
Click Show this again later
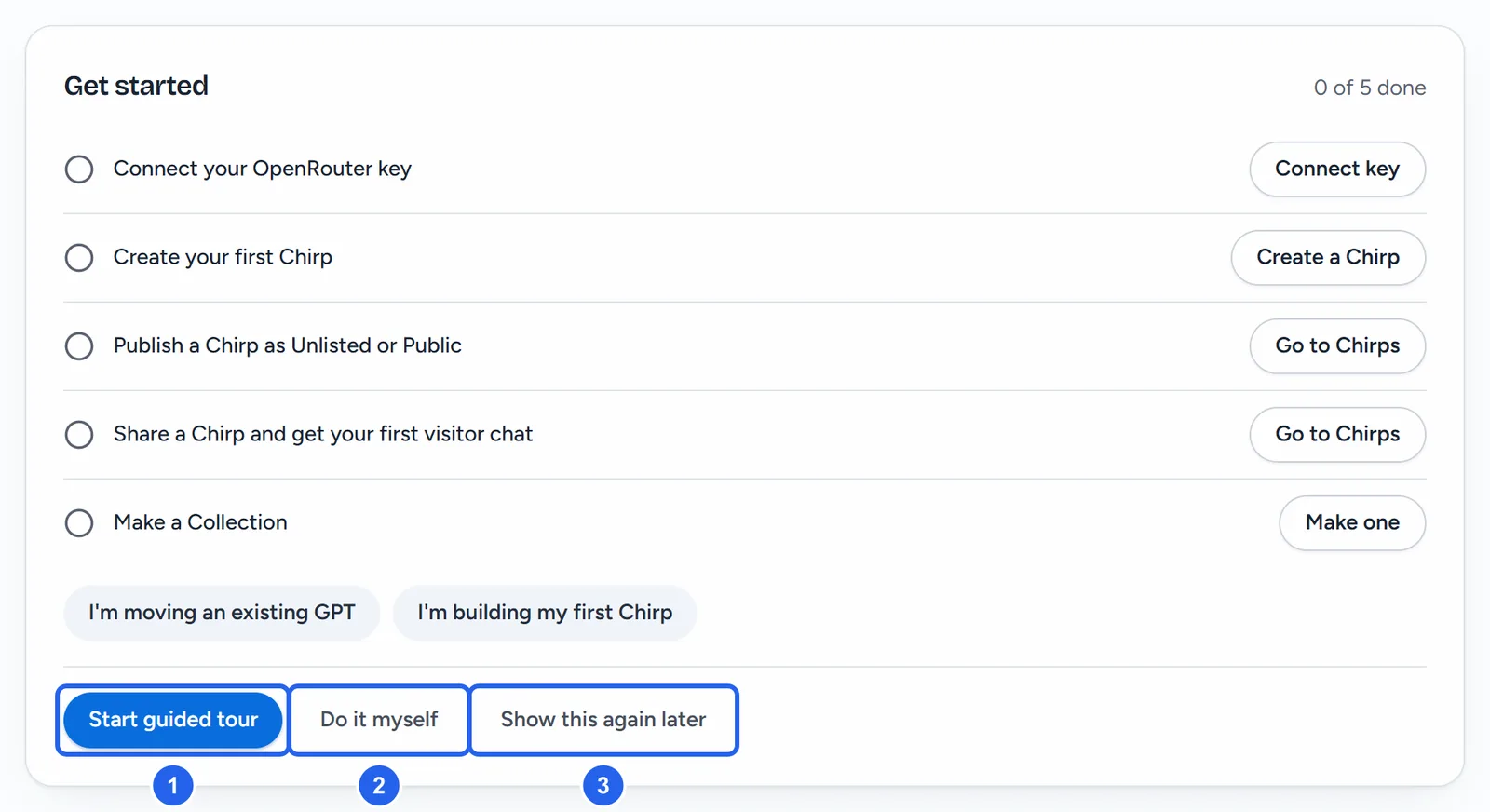[603, 720]
